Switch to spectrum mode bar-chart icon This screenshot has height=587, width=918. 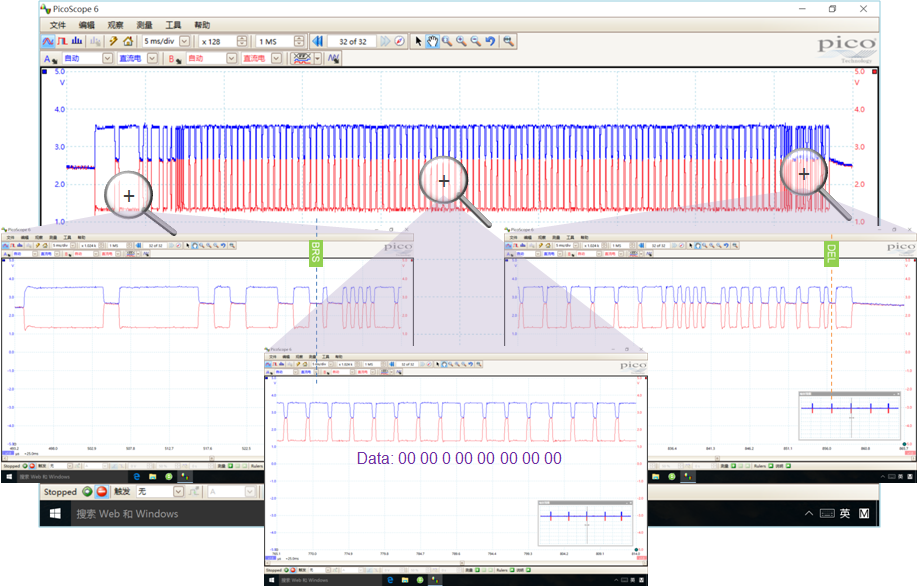pos(77,42)
